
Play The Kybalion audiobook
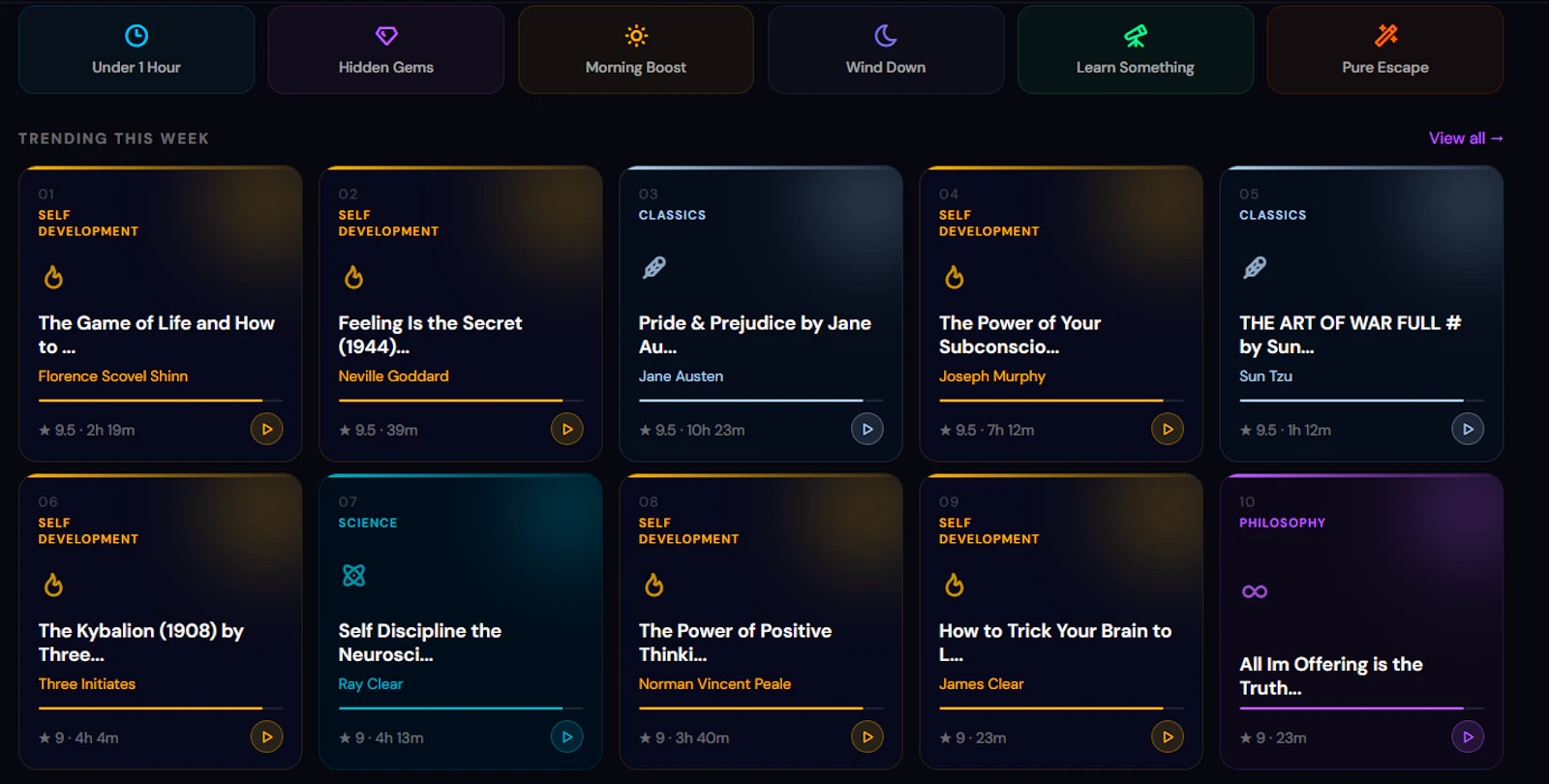click(x=267, y=737)
